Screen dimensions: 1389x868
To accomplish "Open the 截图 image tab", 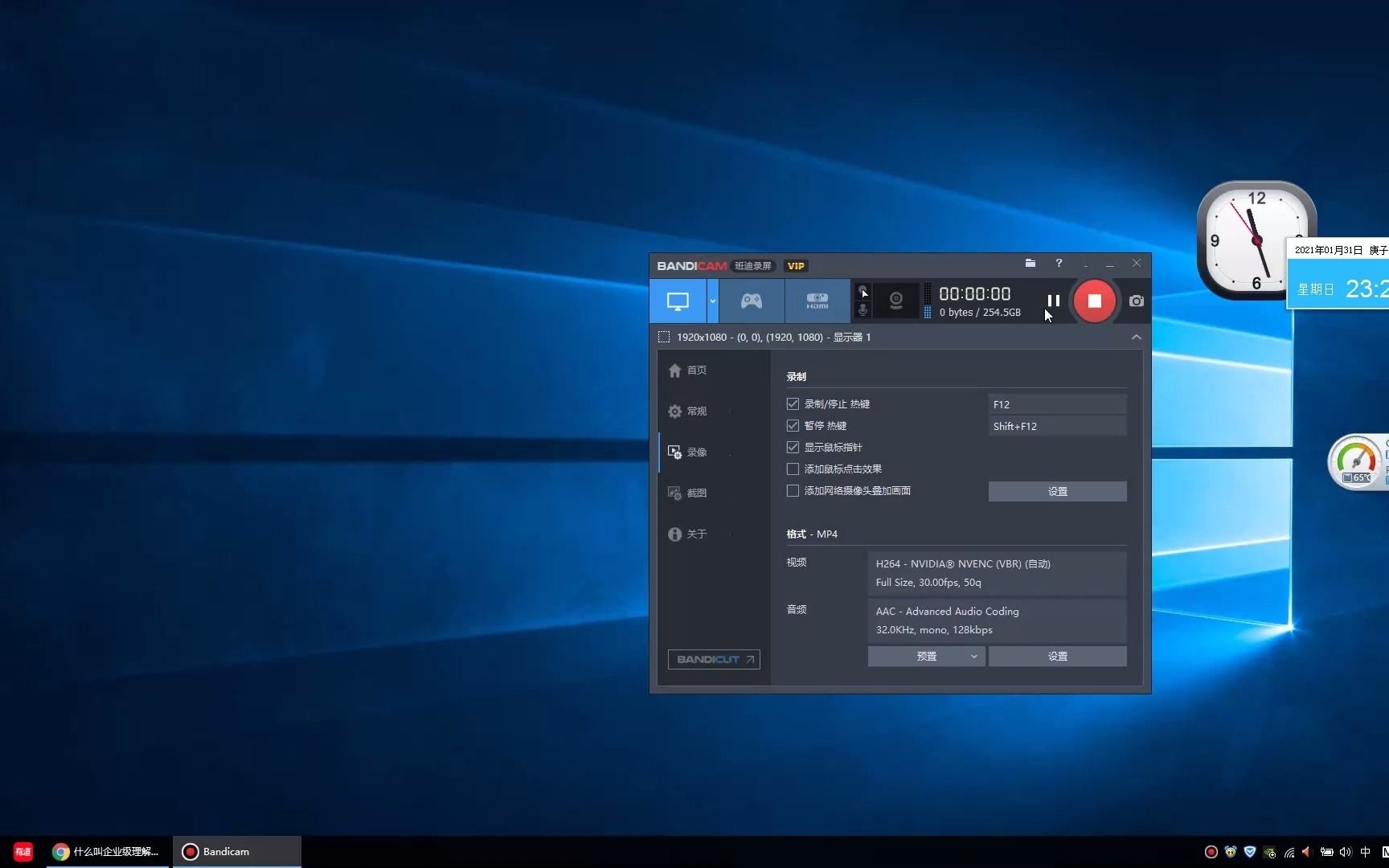I will tap(688, 493).
